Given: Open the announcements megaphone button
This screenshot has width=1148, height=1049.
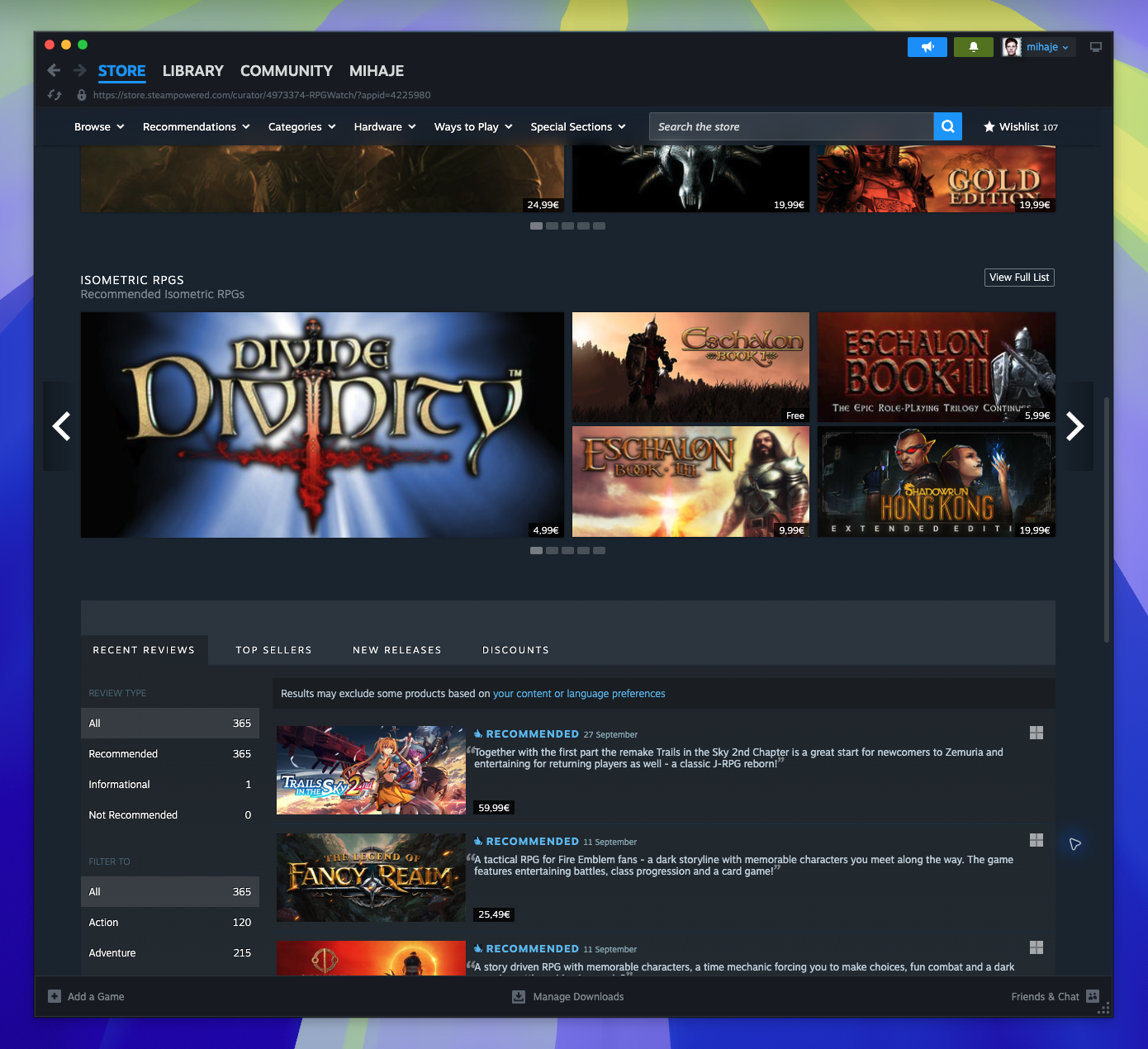Looking at the screenshot, I should click(x=927, y=47).
